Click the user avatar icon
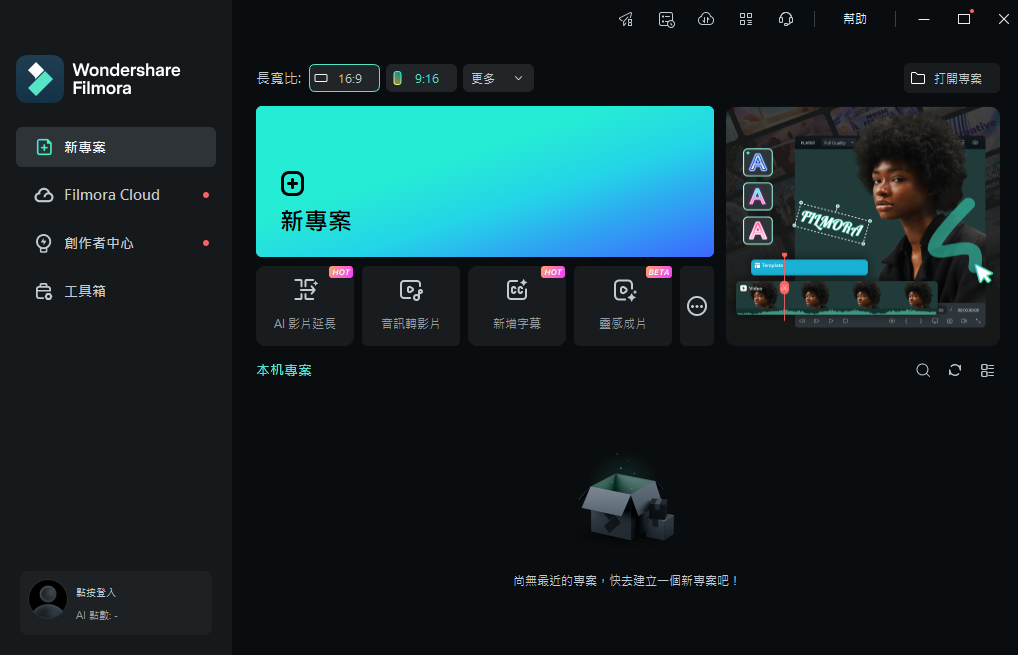Image resolution: width=1018 pixels, height=655 pixels. click(48, 599)
